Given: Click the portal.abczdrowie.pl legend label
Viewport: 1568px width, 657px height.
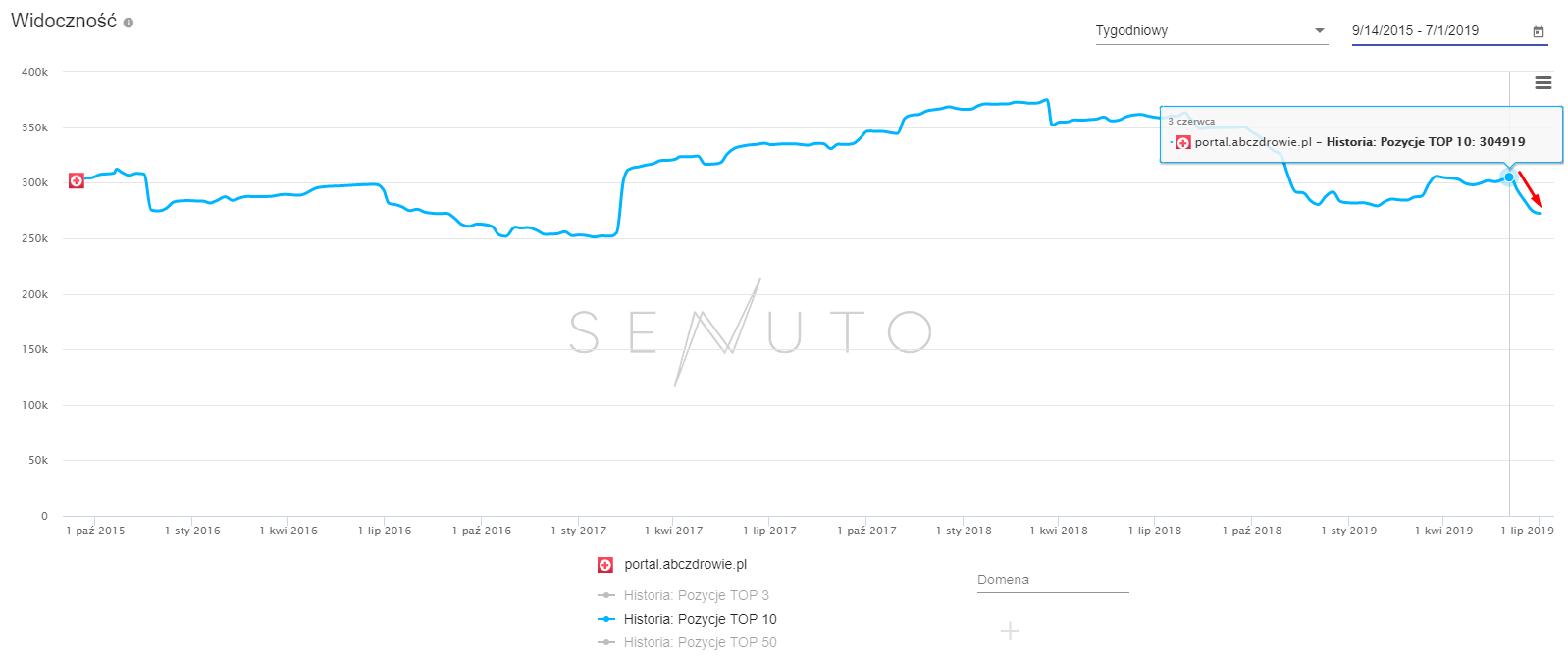Looking at the screenshot, I should tap(685, 564).
